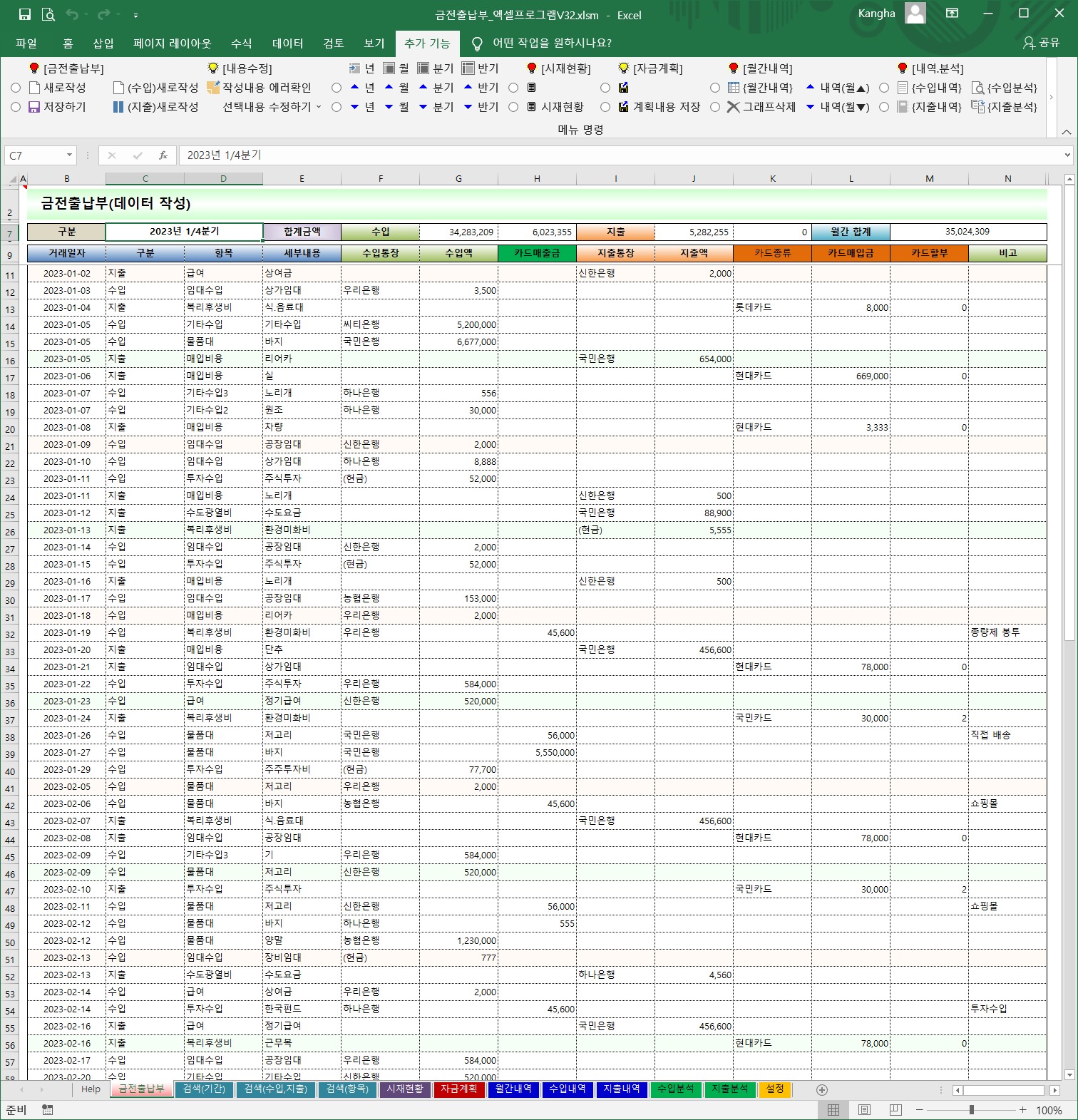Select radio button beside 그래프삭제

[x=715, y=107]
